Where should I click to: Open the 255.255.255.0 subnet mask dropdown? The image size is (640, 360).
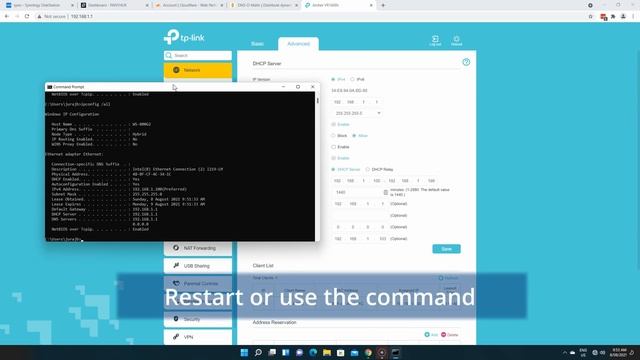coord(357,113)
